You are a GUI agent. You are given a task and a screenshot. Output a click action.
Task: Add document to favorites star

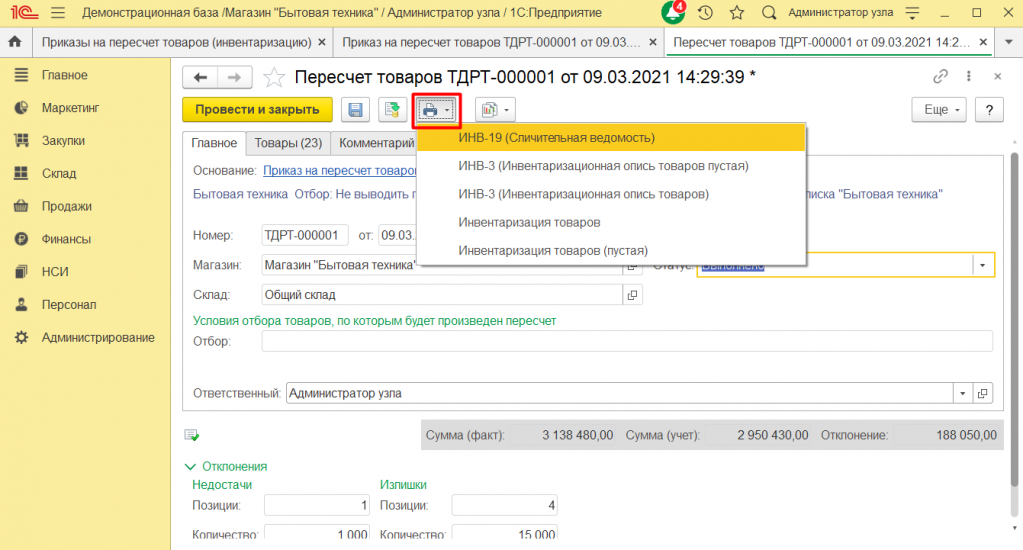click(x=274, y=78)
